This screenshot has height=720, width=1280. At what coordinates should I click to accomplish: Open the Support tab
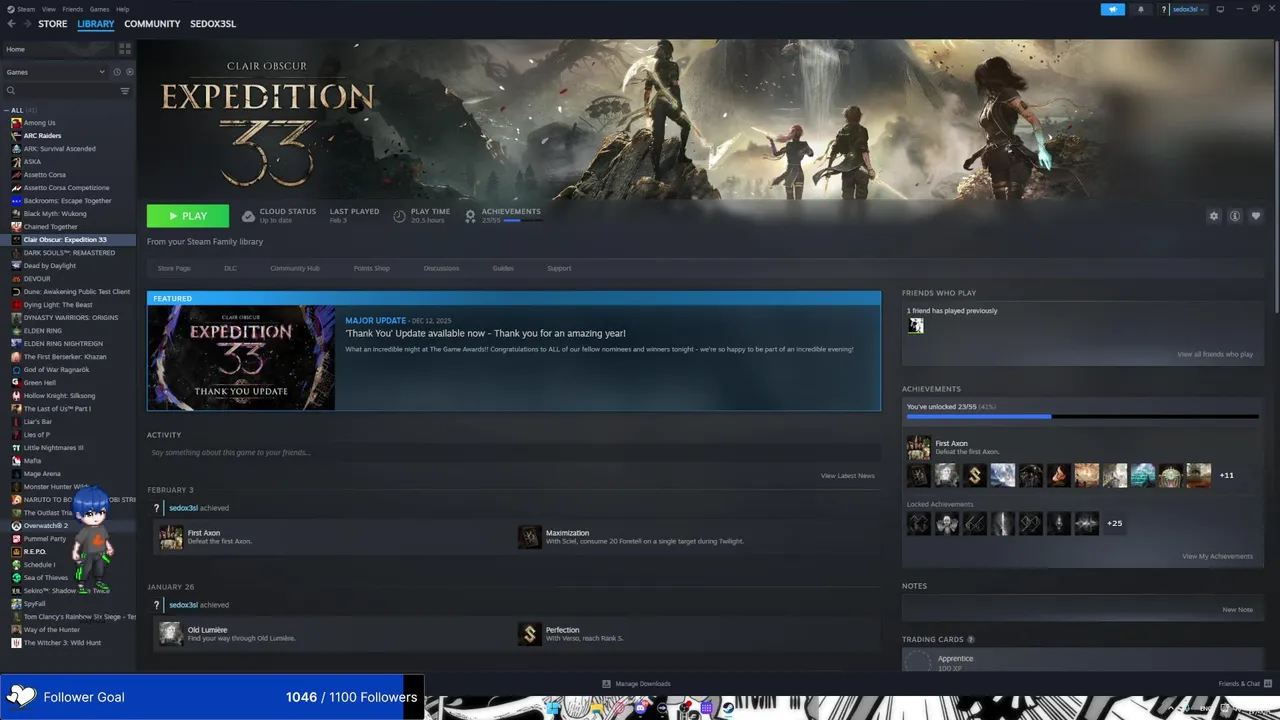[559, 268]
